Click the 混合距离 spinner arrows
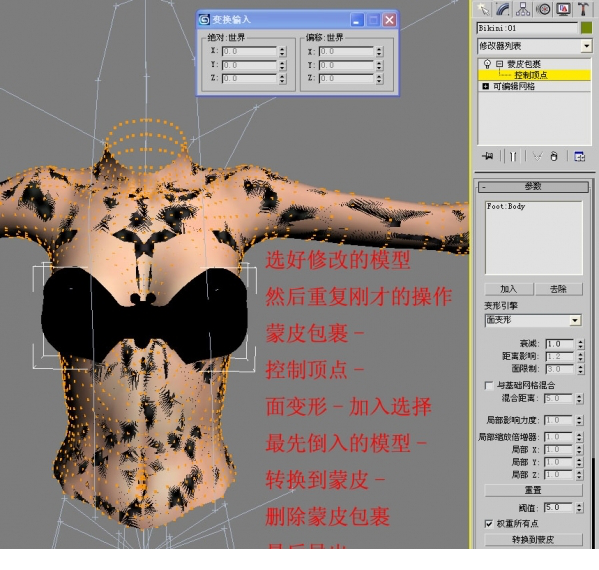The height and width of the screenshot is (570, 599). pyautogui.click(x=580, y=398)
